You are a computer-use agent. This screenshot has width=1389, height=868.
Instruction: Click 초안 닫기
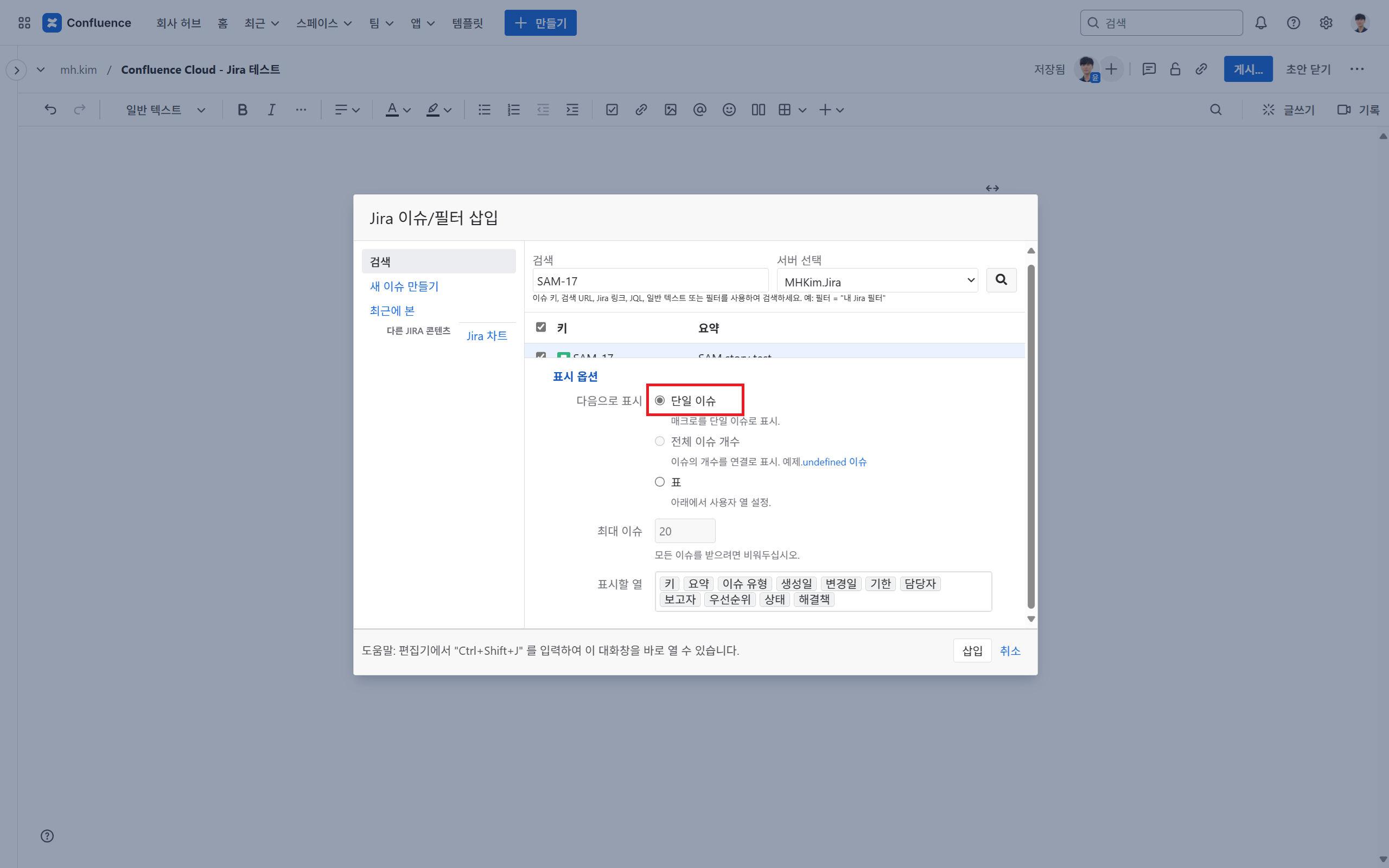point(1308,69)
